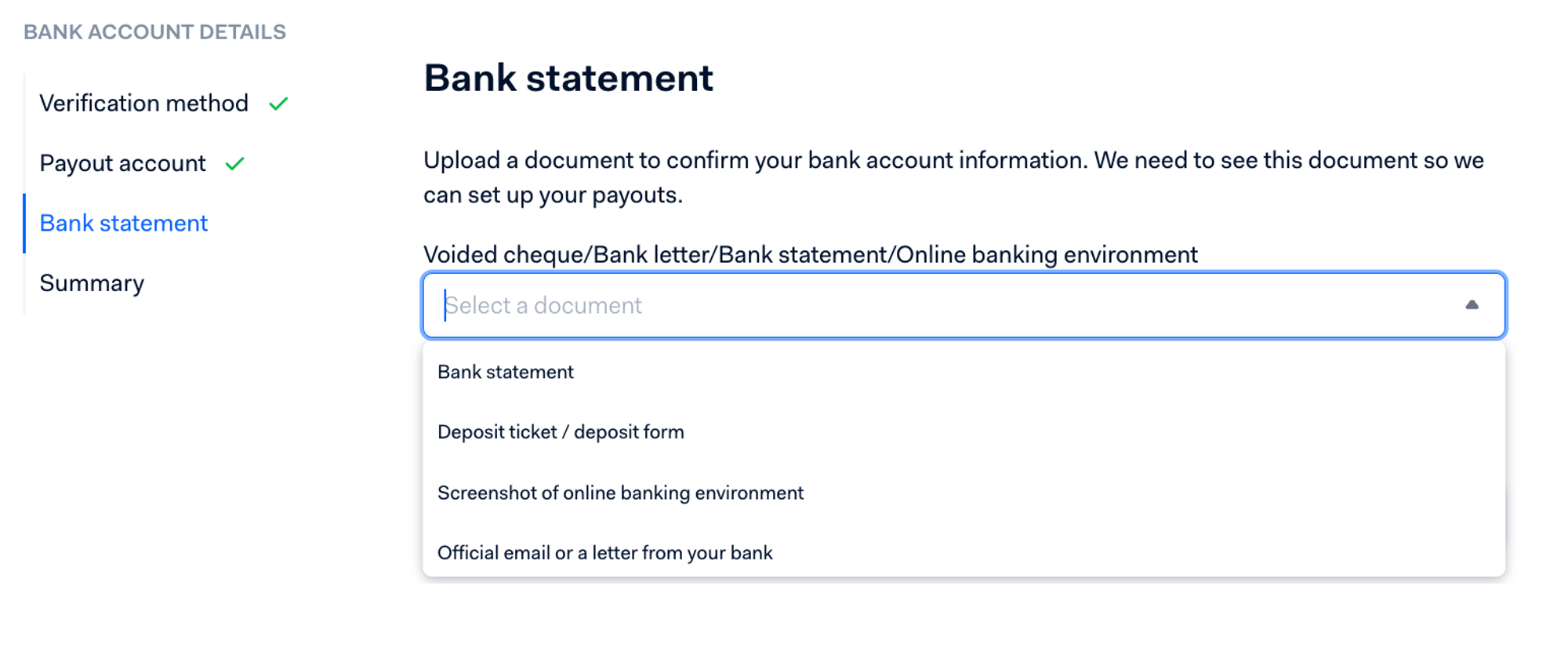
Task: Click the 'Select a document' input field
Action: 862,305
